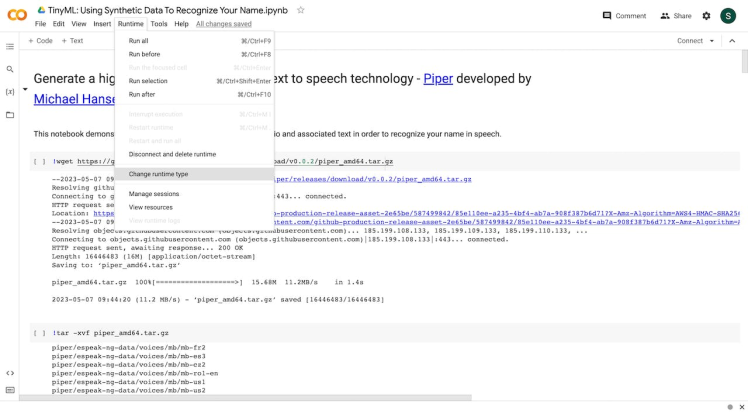Click the bottom status dot indicator

[730, 407]
